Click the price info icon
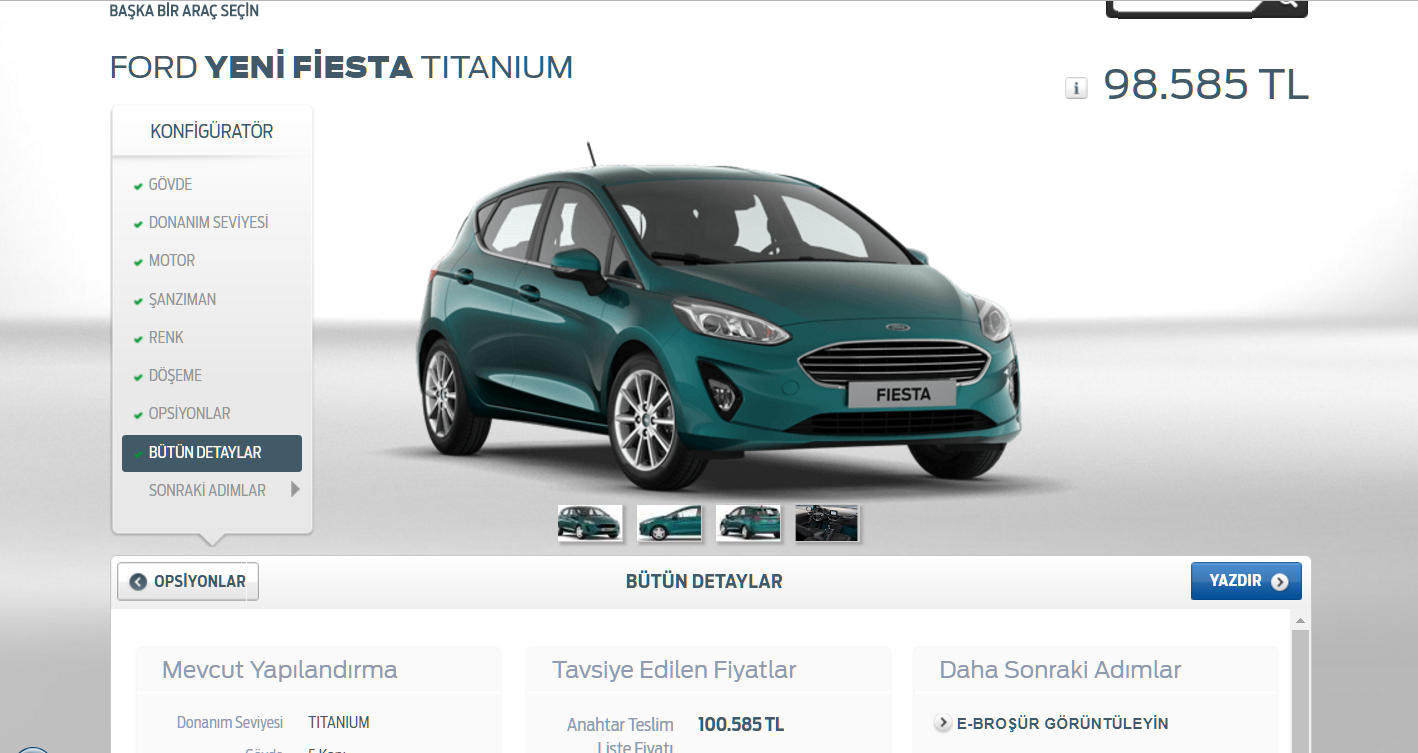Screen dimensions: 1418x753 pos(1076,88)
